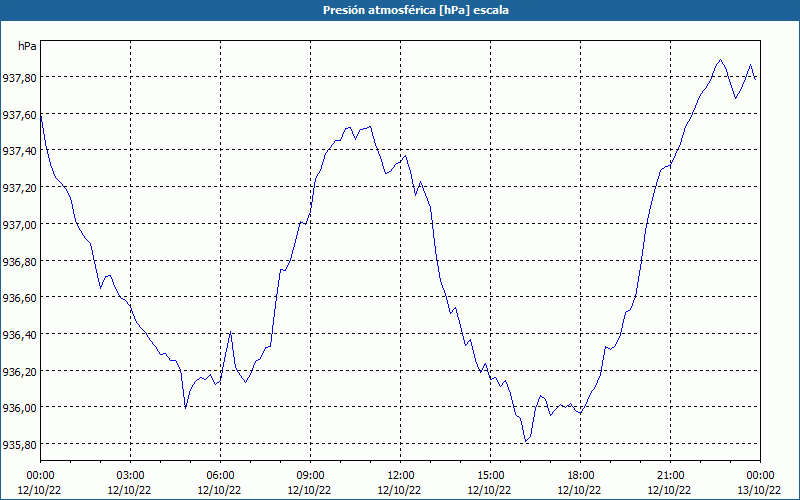This screenshot has height=500, width=800.
Task: Select the 936,80 y-axis label
Action: click(19, 261)
